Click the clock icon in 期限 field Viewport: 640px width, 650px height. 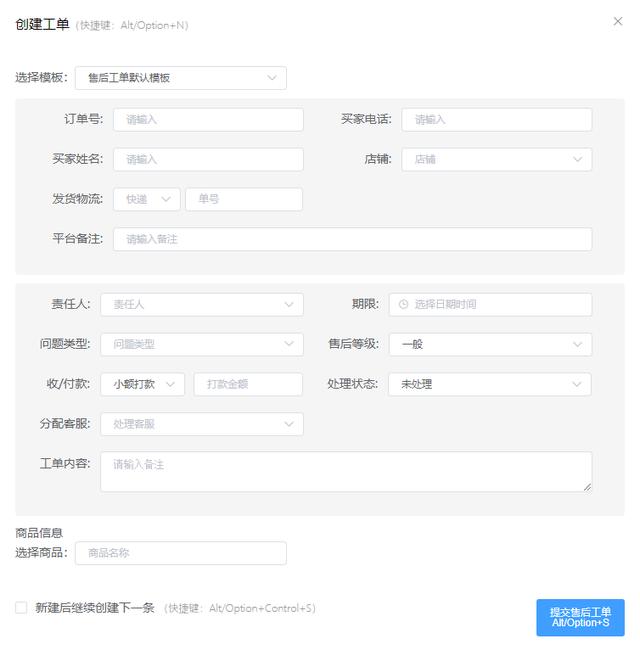[x=403, y=304]
